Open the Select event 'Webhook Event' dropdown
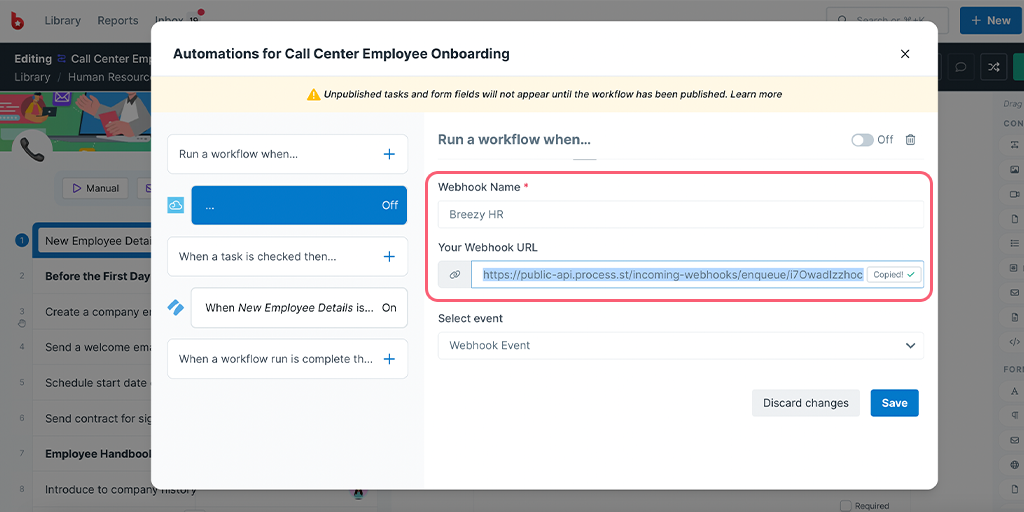The image size is (1024, 512). coord(680,345)
